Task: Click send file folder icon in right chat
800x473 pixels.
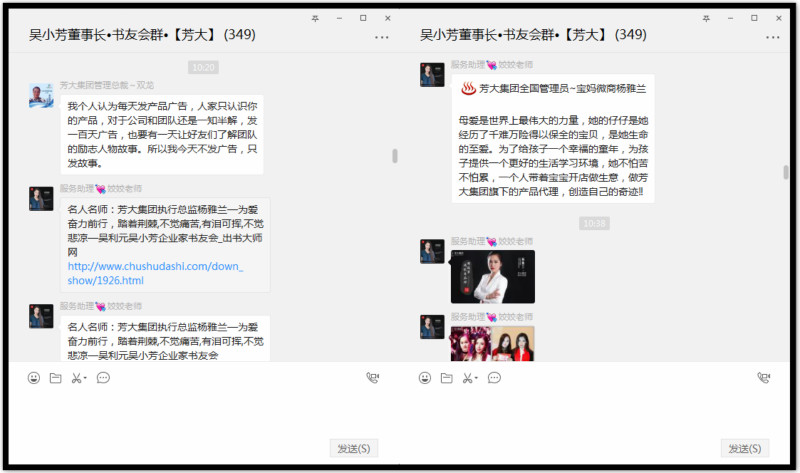Action: point(446,378)
